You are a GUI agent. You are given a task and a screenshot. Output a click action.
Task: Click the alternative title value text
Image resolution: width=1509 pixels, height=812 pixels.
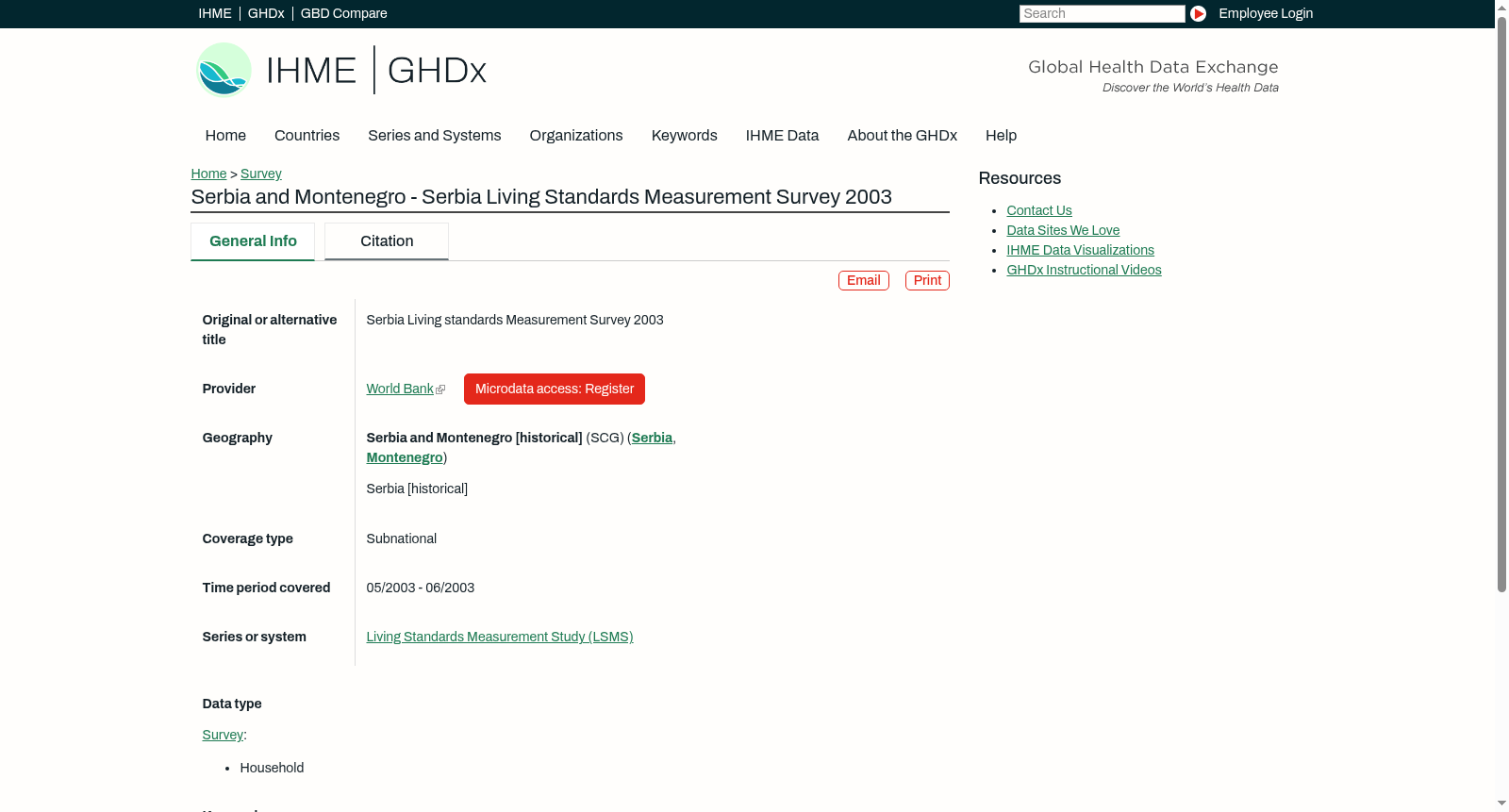pyautogui.click(x=515, y=321)
